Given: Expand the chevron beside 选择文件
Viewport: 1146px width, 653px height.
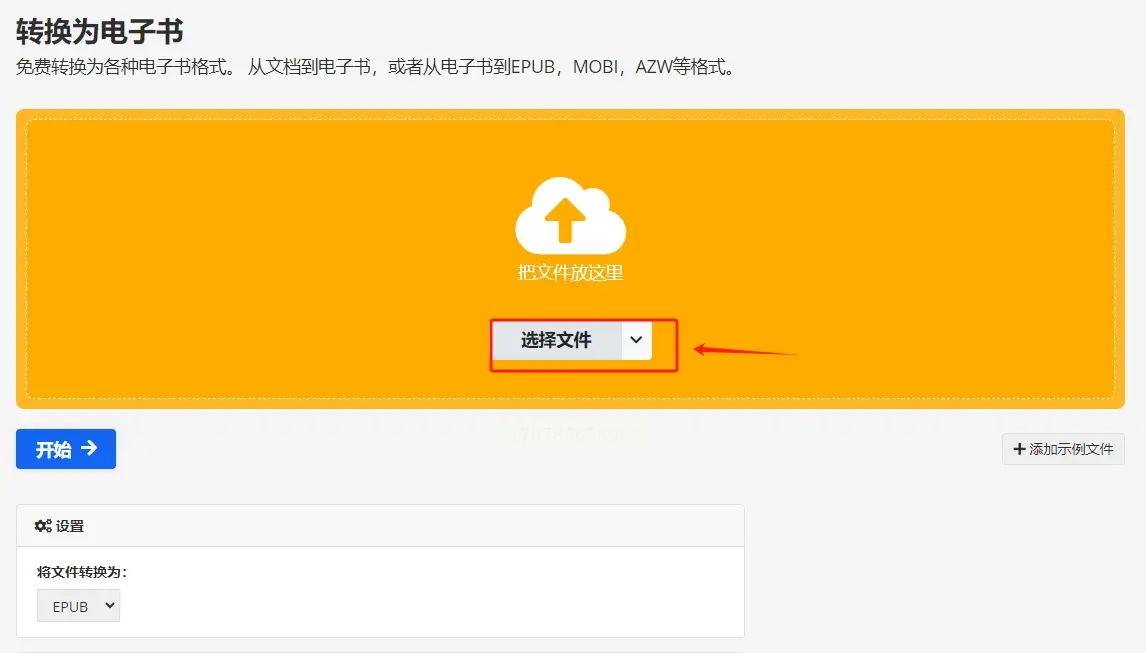Looking at the screenshot, I should point(637,340).
